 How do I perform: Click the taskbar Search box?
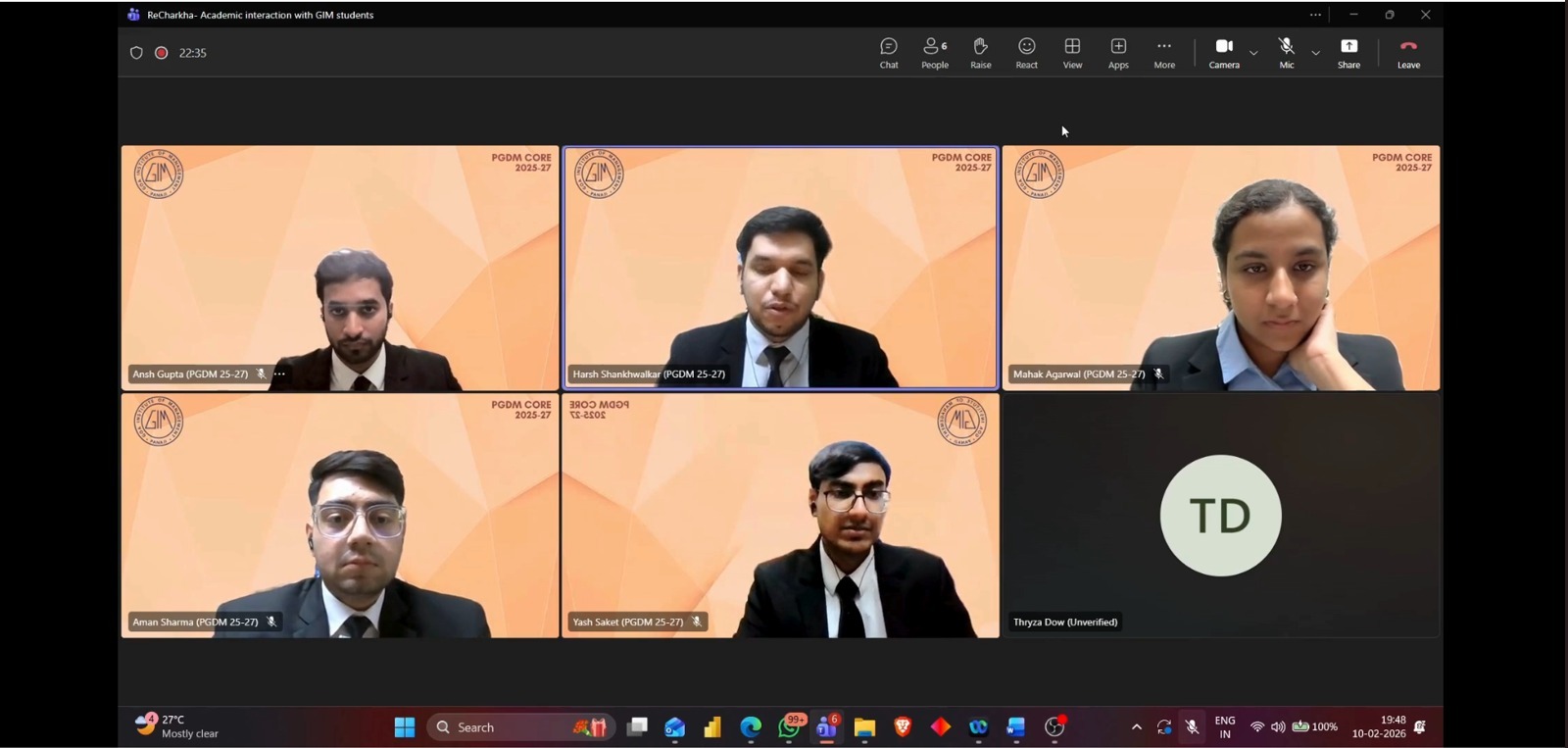(x=500, y=727)
